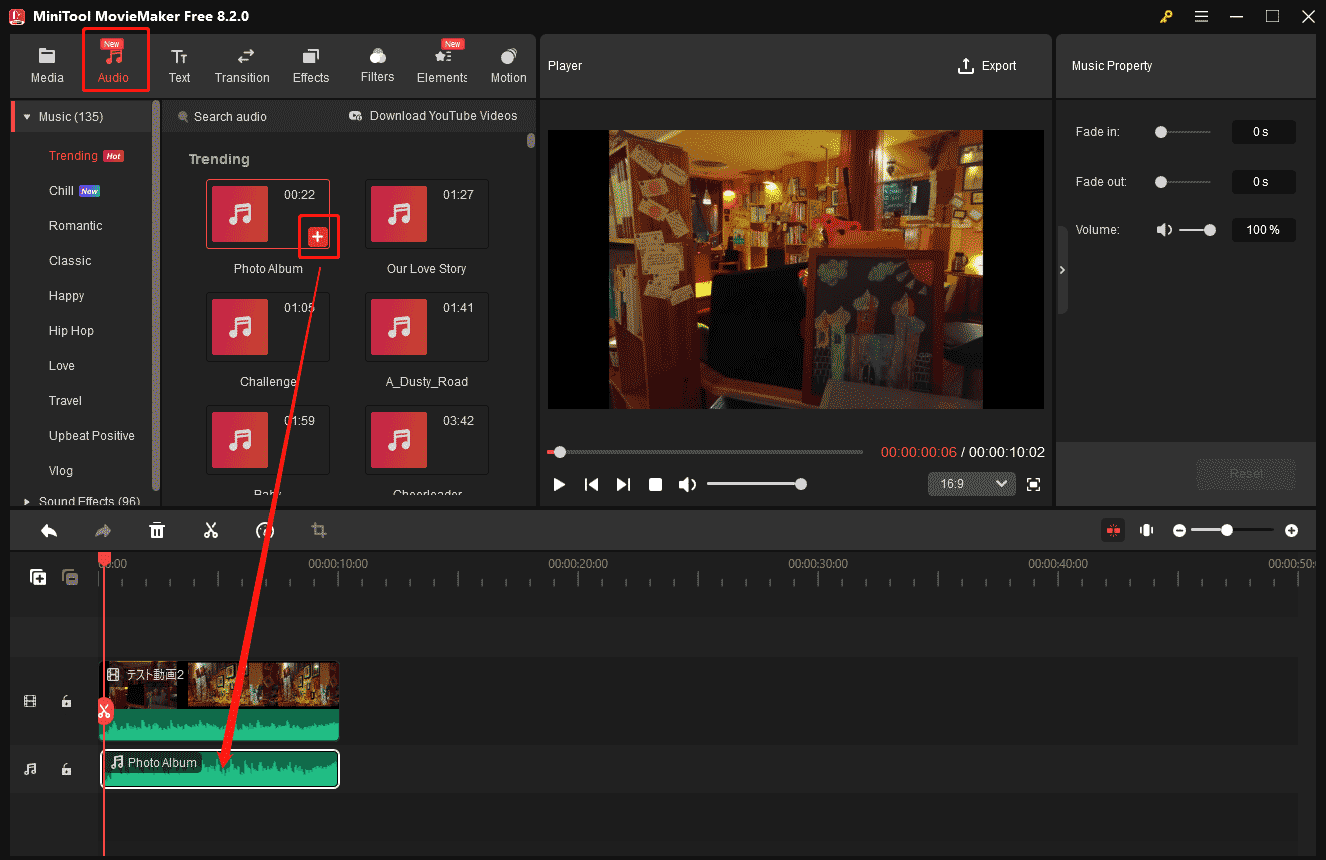Adjust the music Volume property slider
Viewport: 1326px width, 860px height.
[1197, 230]
